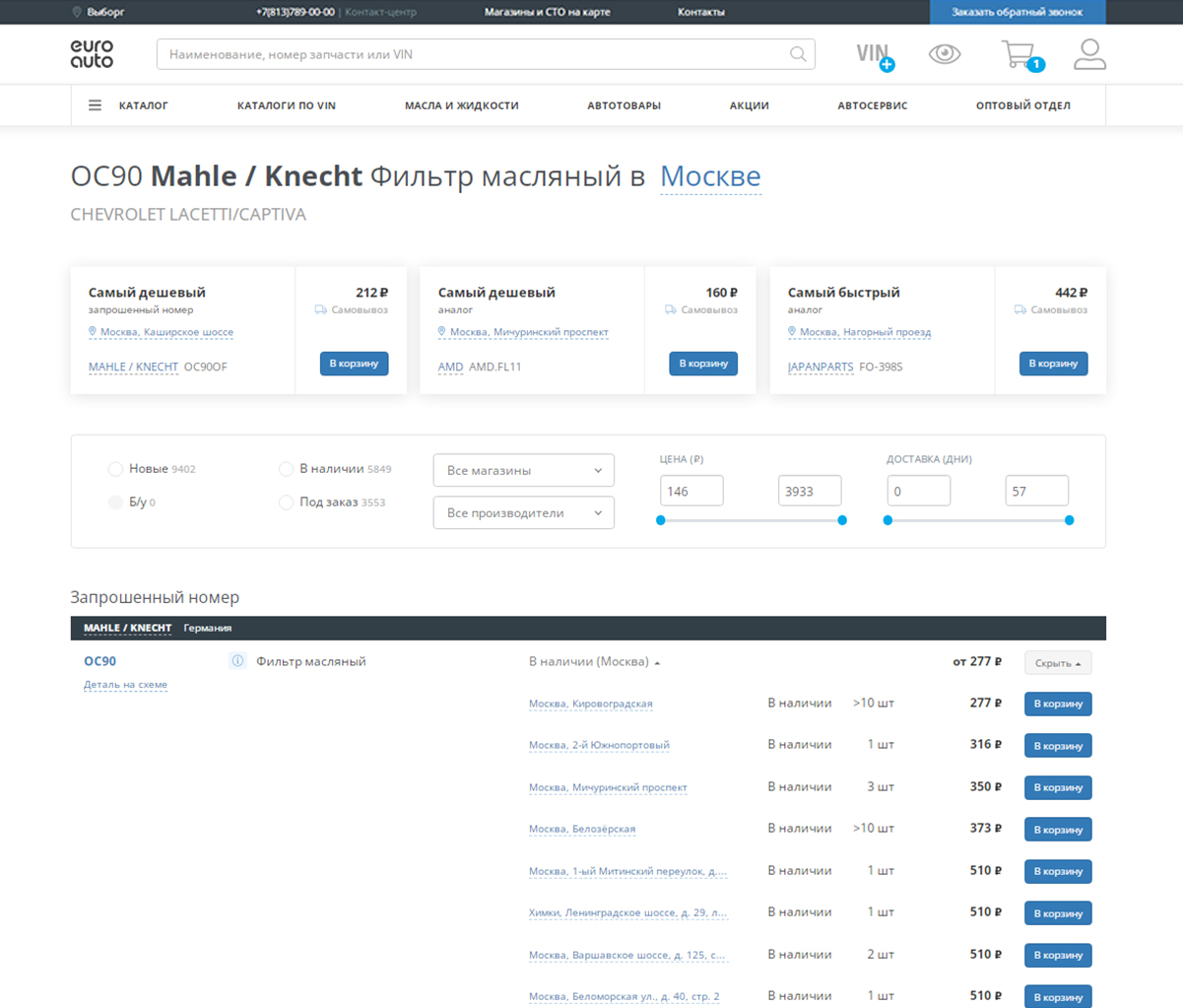Open the shopping cart icon
The image size is (1183, 1008).
pos(1020,55)
